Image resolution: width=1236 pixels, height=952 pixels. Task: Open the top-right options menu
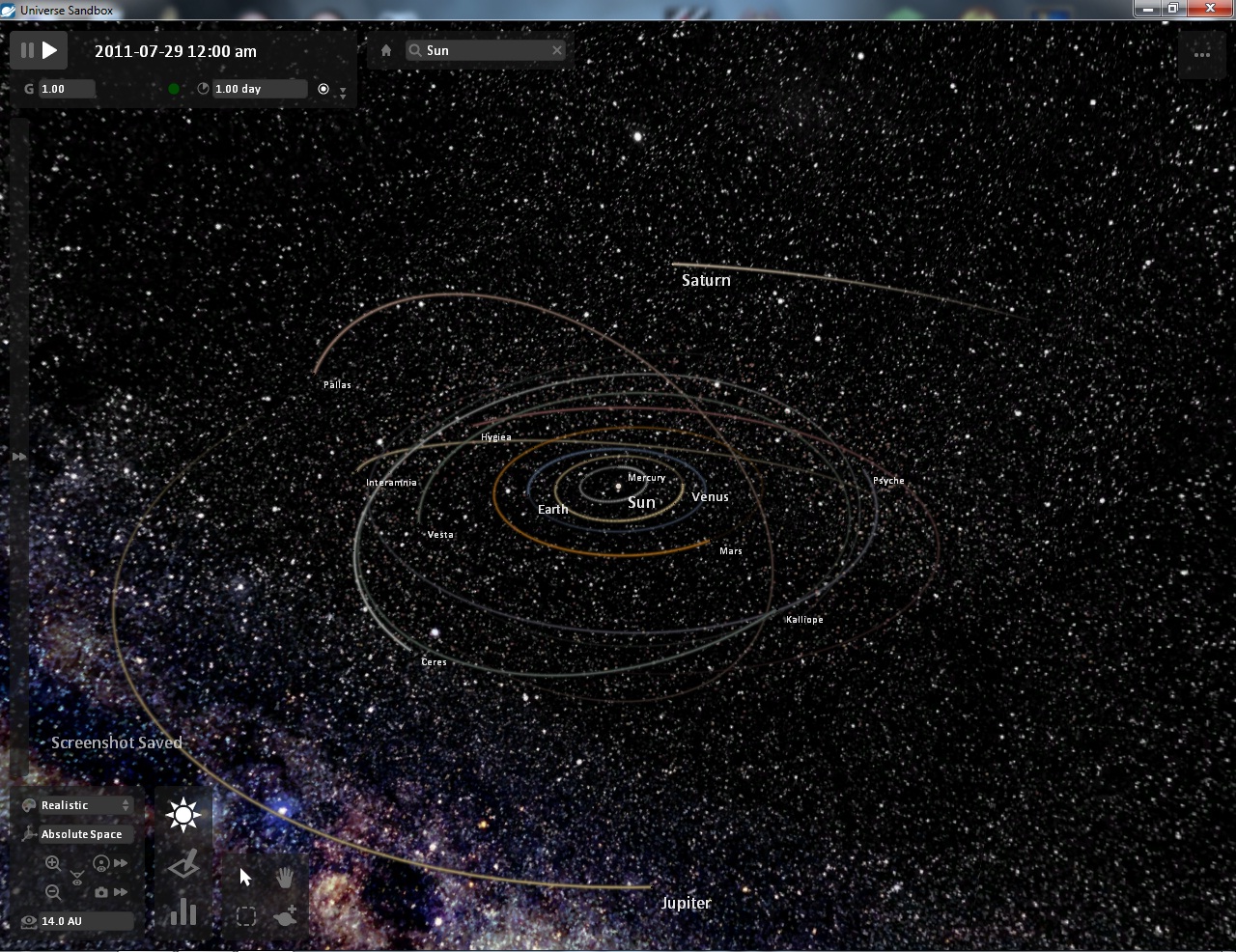1202,54
